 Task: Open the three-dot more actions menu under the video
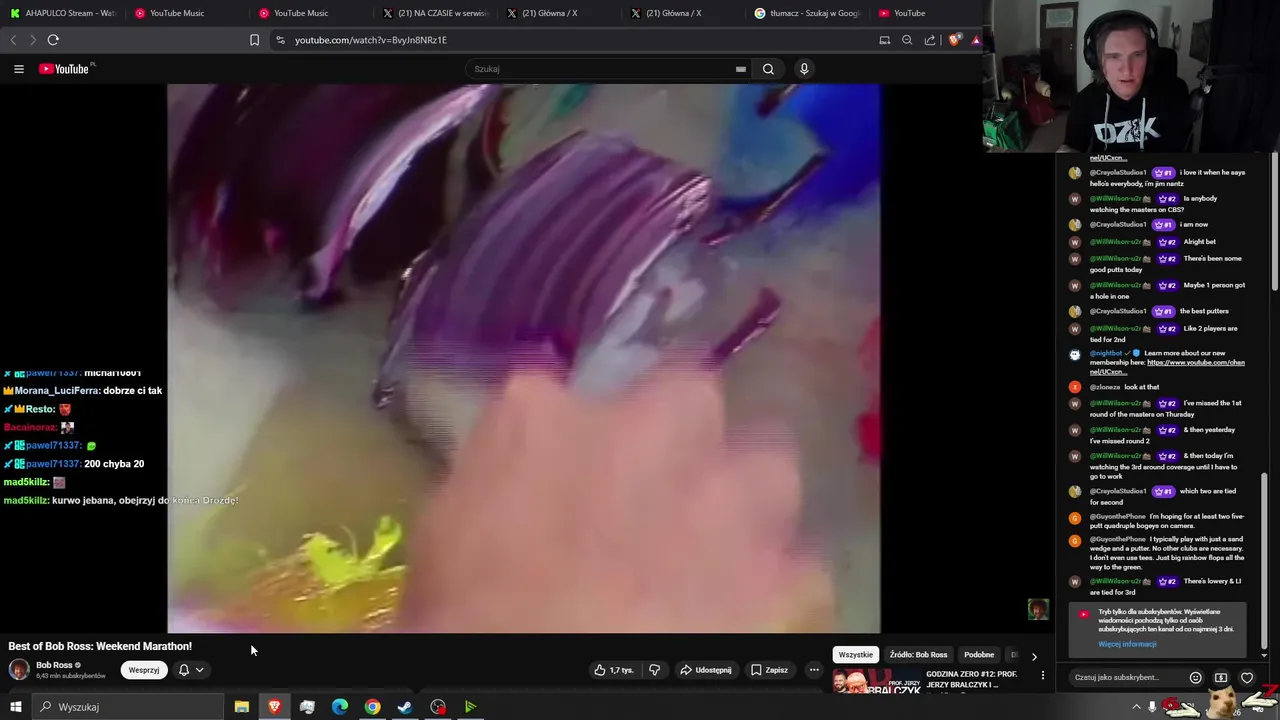(x=814, y=670)
